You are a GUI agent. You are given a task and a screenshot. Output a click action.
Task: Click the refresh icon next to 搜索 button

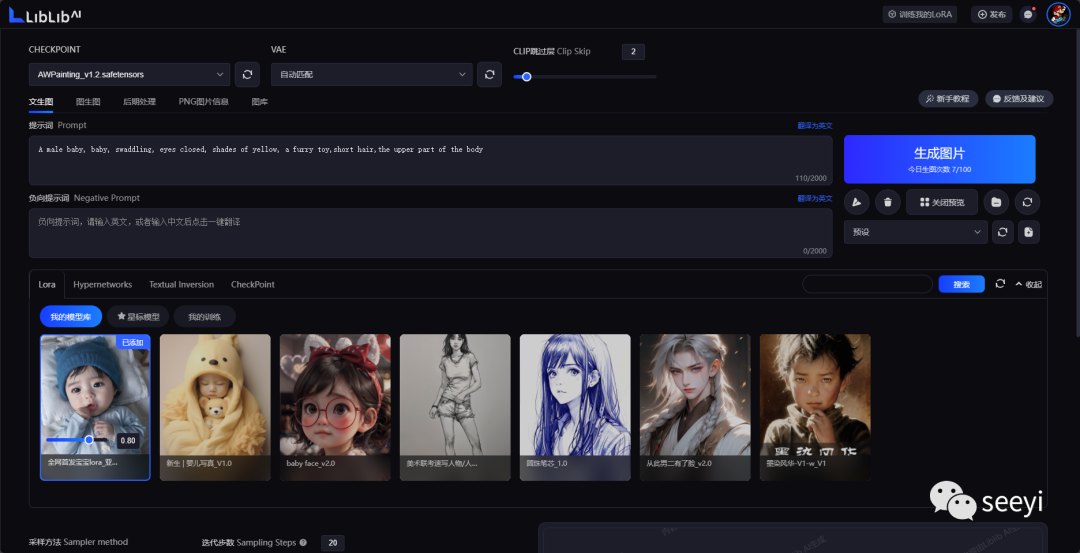(x=1000, y=284)
